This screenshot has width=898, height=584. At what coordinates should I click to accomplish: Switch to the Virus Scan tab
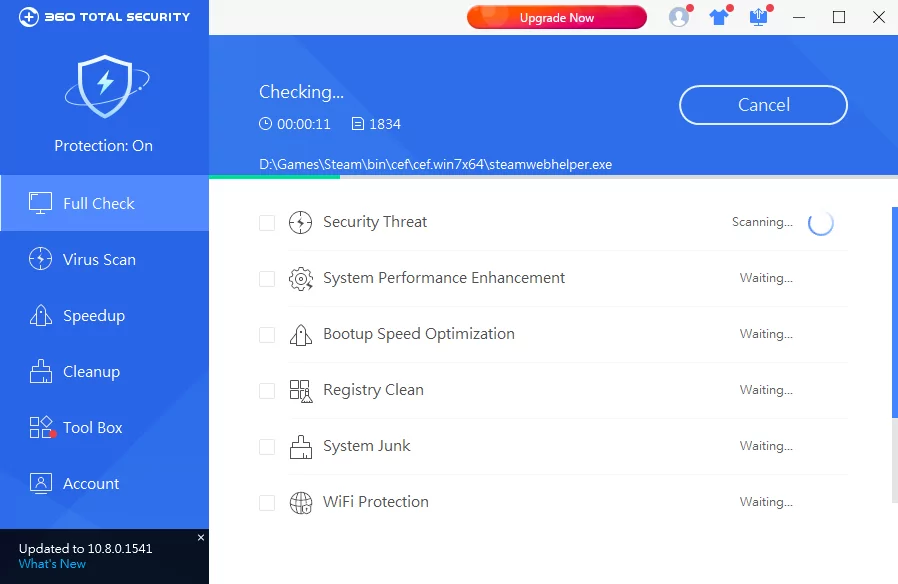click(105, 259)
